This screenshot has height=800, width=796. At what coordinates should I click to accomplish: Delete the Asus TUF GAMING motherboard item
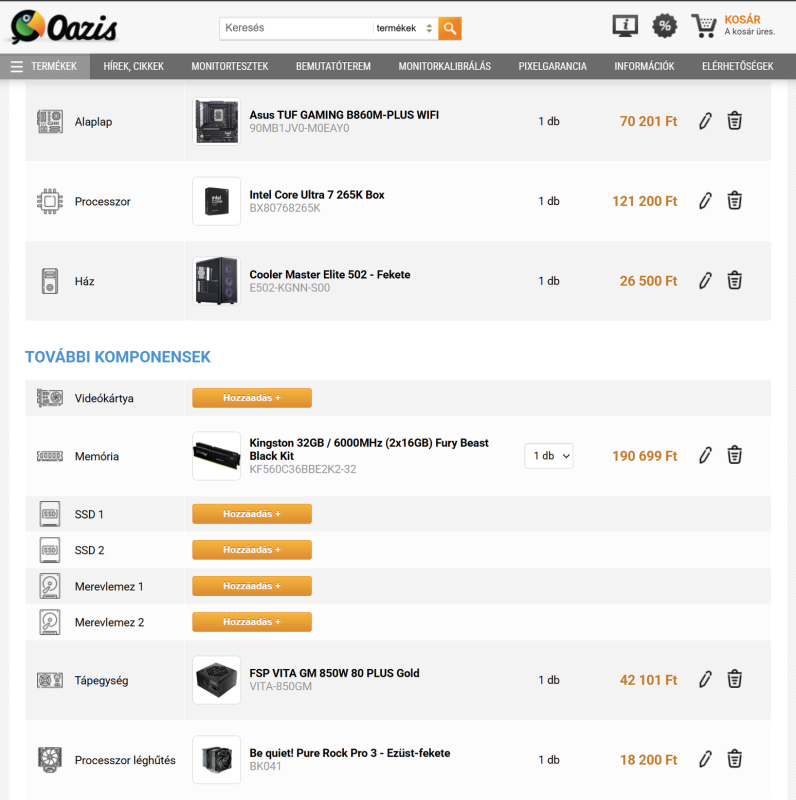[734, 121]
